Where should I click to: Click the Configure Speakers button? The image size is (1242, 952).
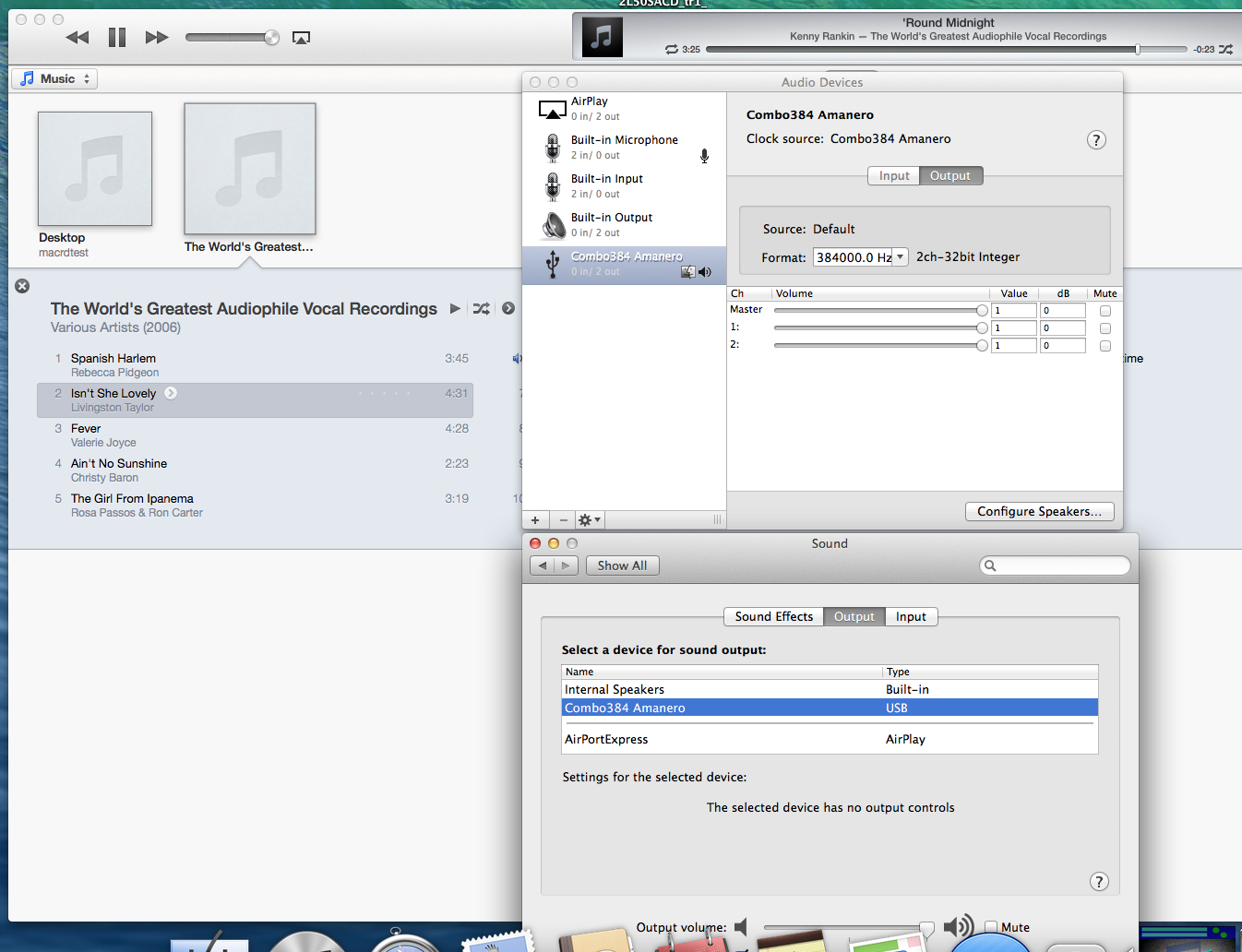(x=1039, y=511)
